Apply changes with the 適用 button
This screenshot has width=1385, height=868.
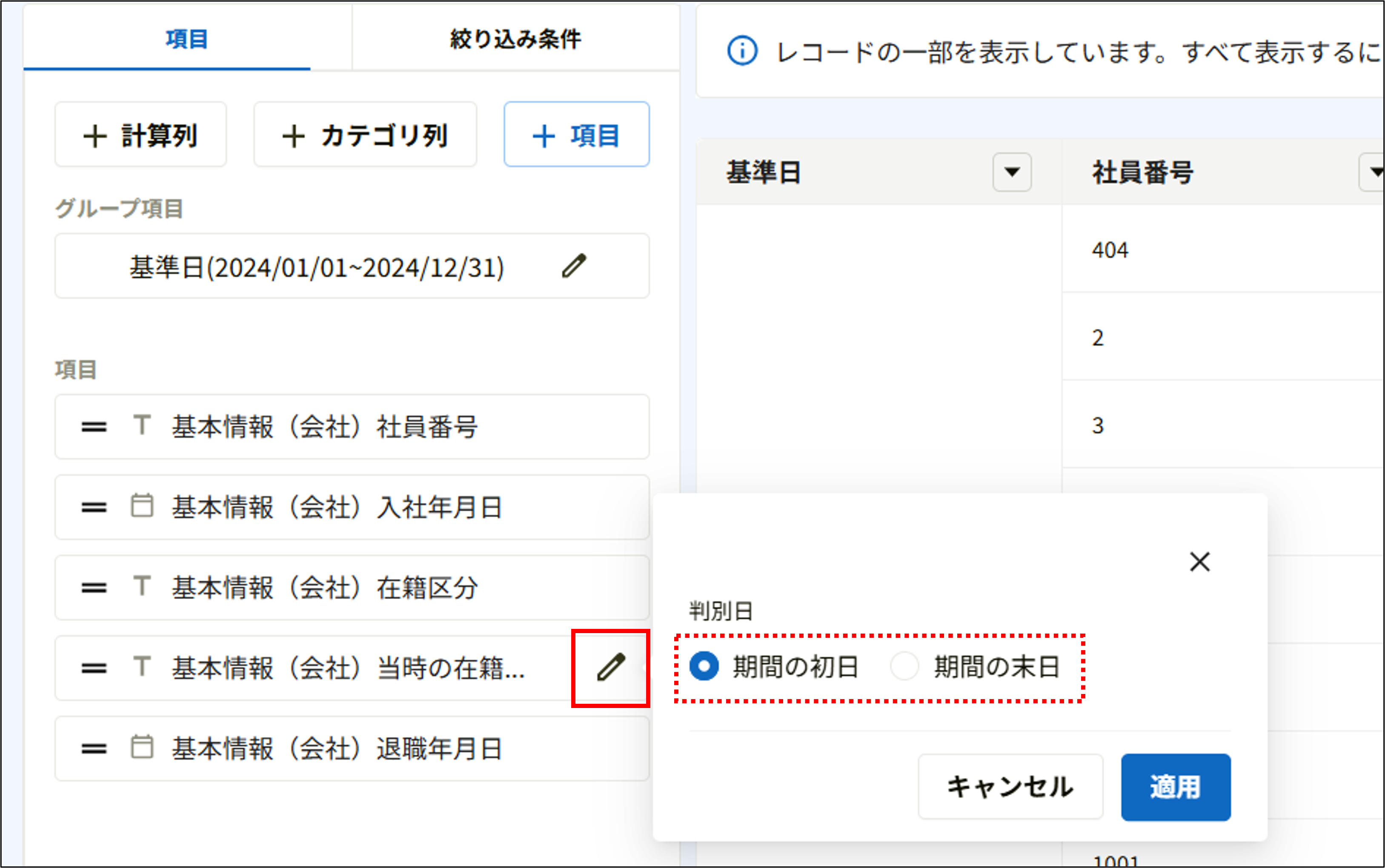[x=1175, y=786]
